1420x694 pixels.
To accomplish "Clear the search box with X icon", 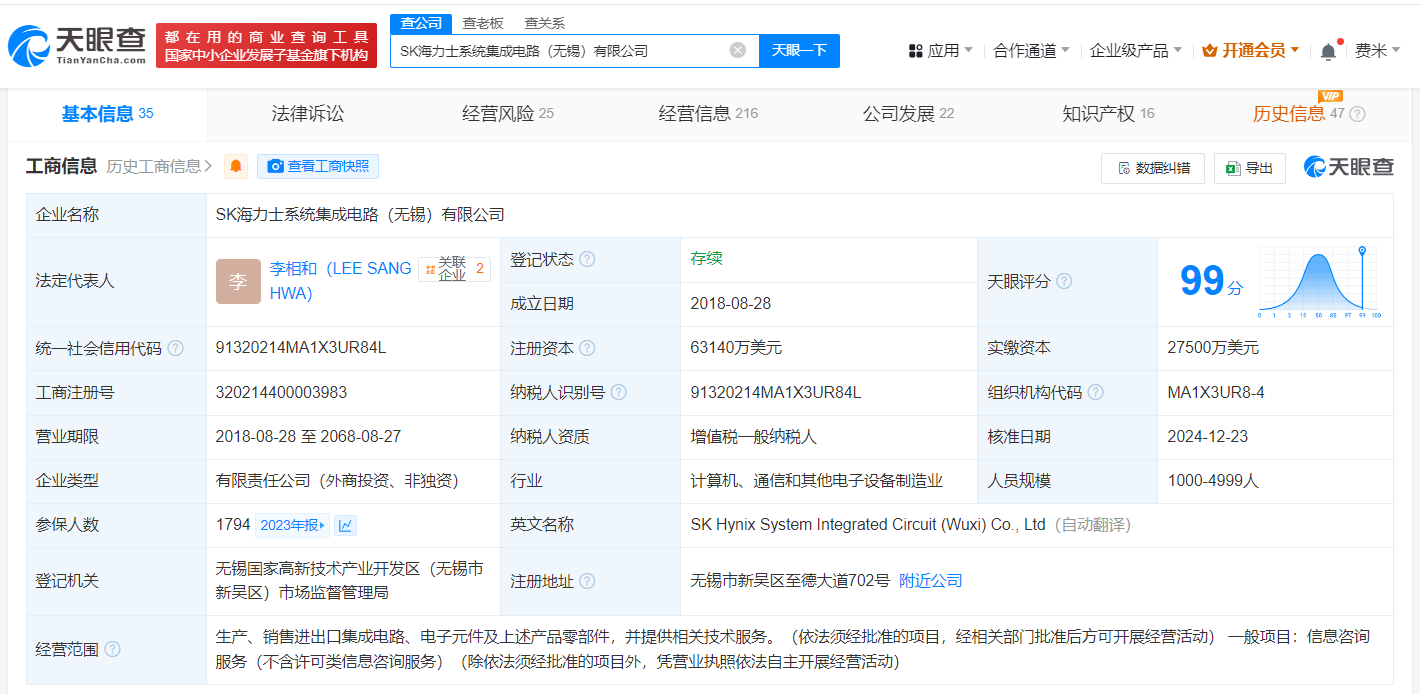I will click(738, 50).
